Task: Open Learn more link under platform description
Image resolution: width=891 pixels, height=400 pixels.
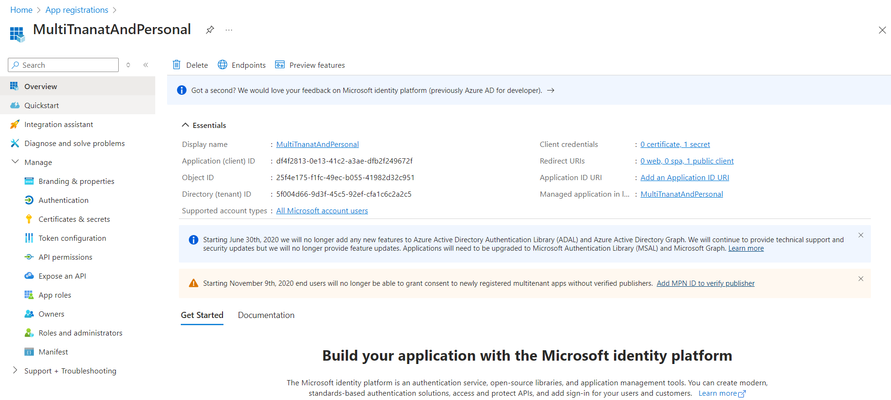Action: pyautogui.click(x=722, y=393)
